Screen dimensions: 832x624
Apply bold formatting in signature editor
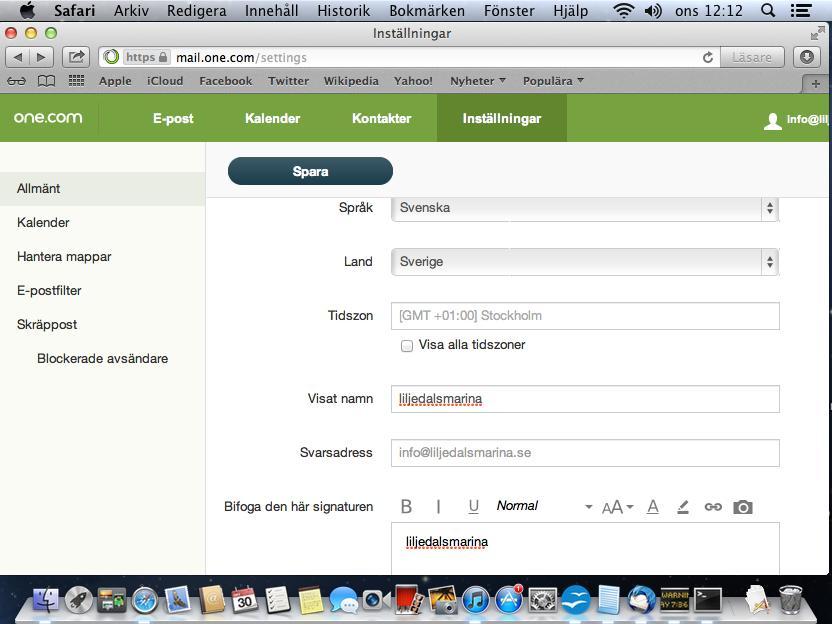[406, 507]
